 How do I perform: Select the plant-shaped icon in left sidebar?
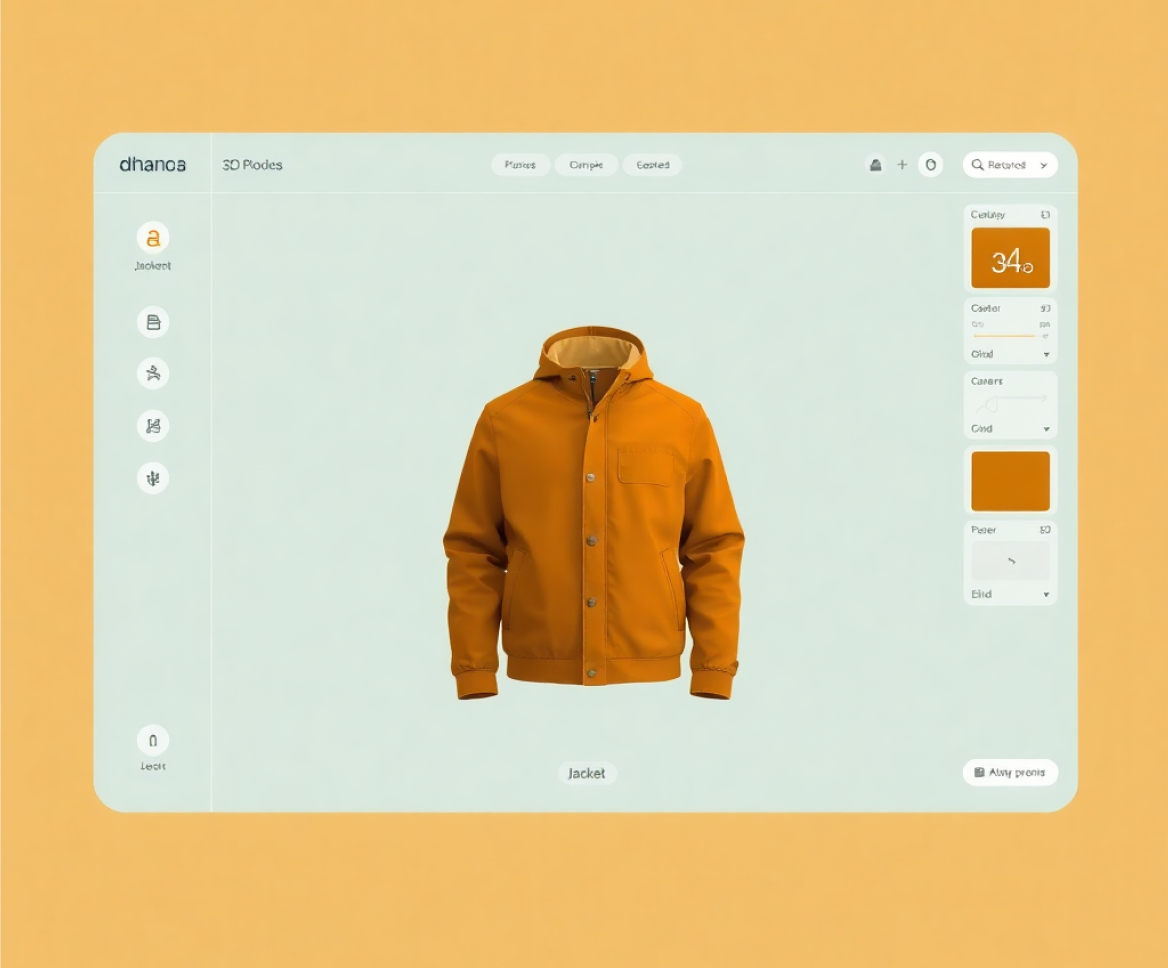(x=153, y=478)
